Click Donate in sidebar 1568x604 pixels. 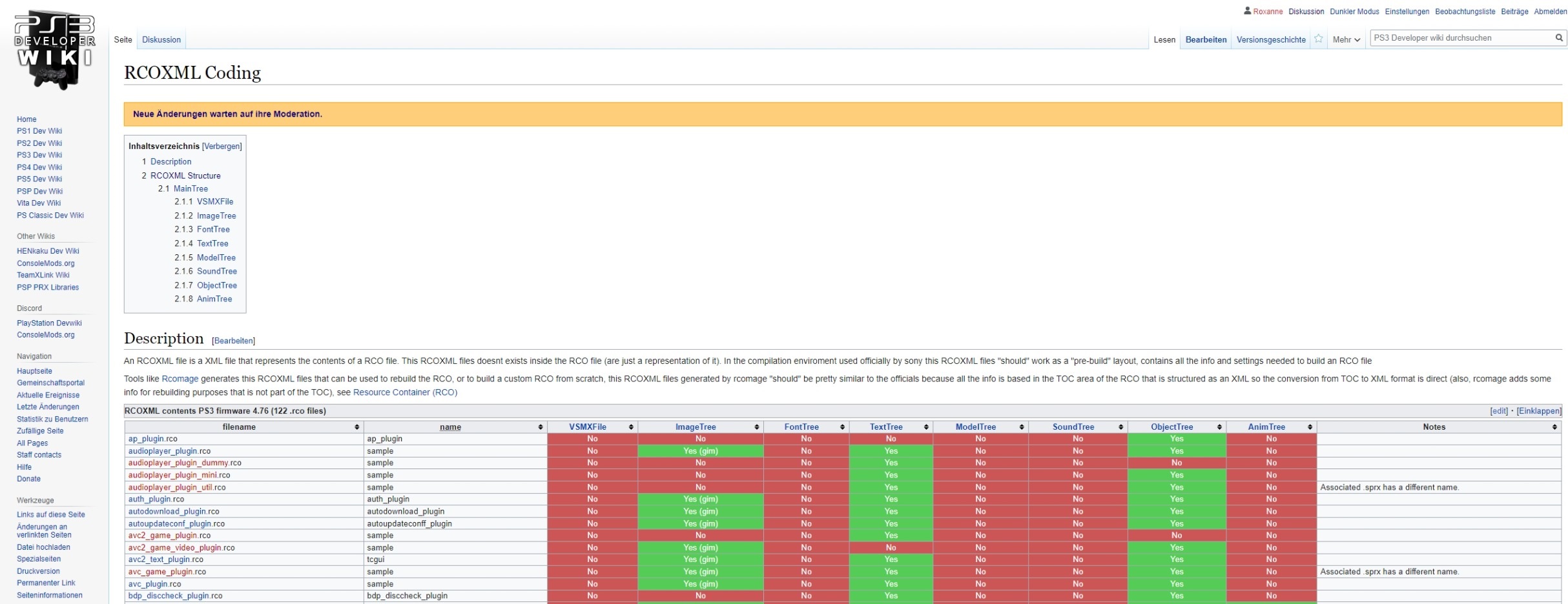click(28, 479)
